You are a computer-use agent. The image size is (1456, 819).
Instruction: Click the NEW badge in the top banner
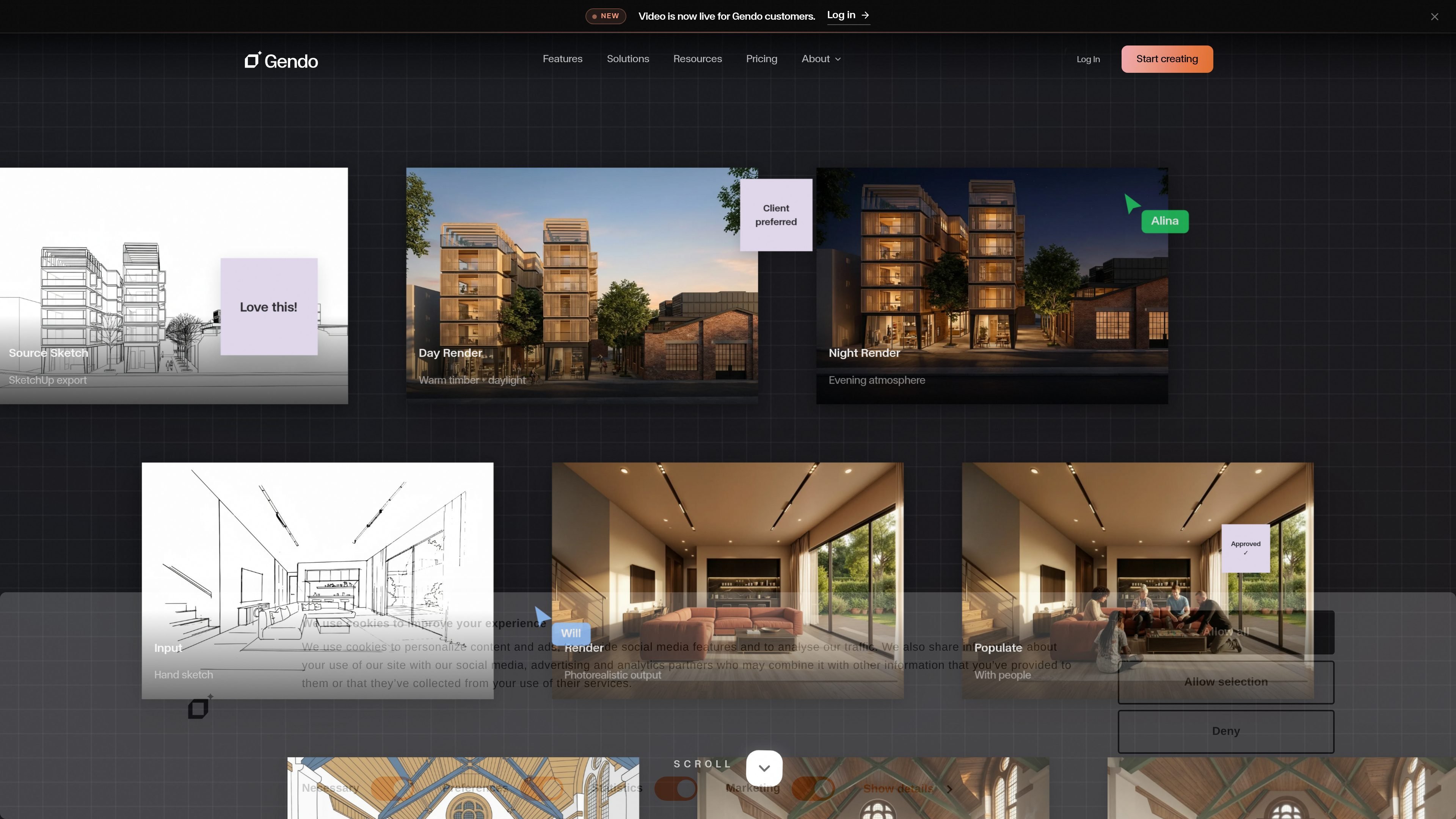tap(606, 16)
